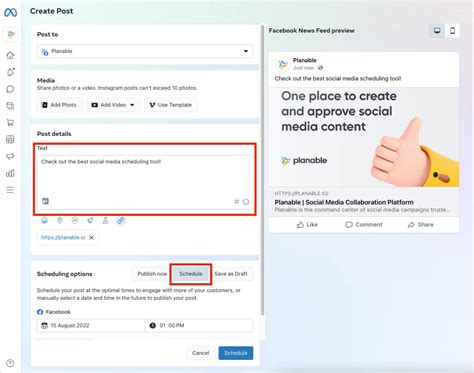Click the https://planable.io link
The width and height of the screenshot is (474, 373).
[x=63, y=237]
